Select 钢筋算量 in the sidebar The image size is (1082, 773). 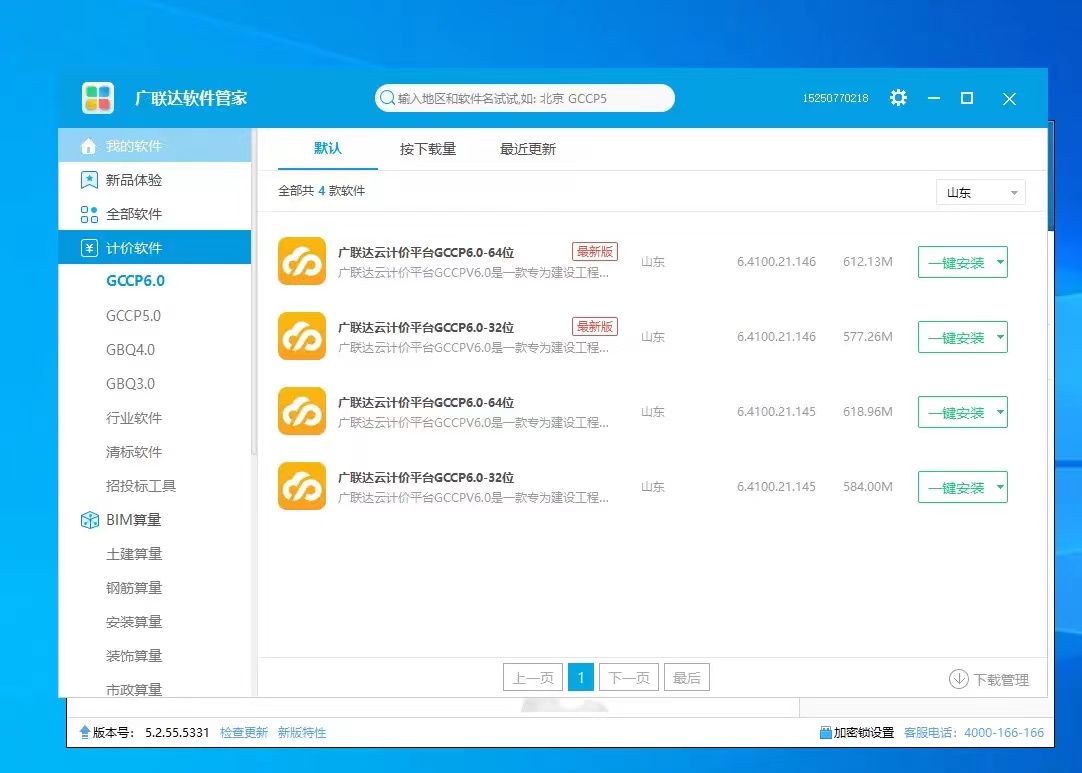point(134,588)
